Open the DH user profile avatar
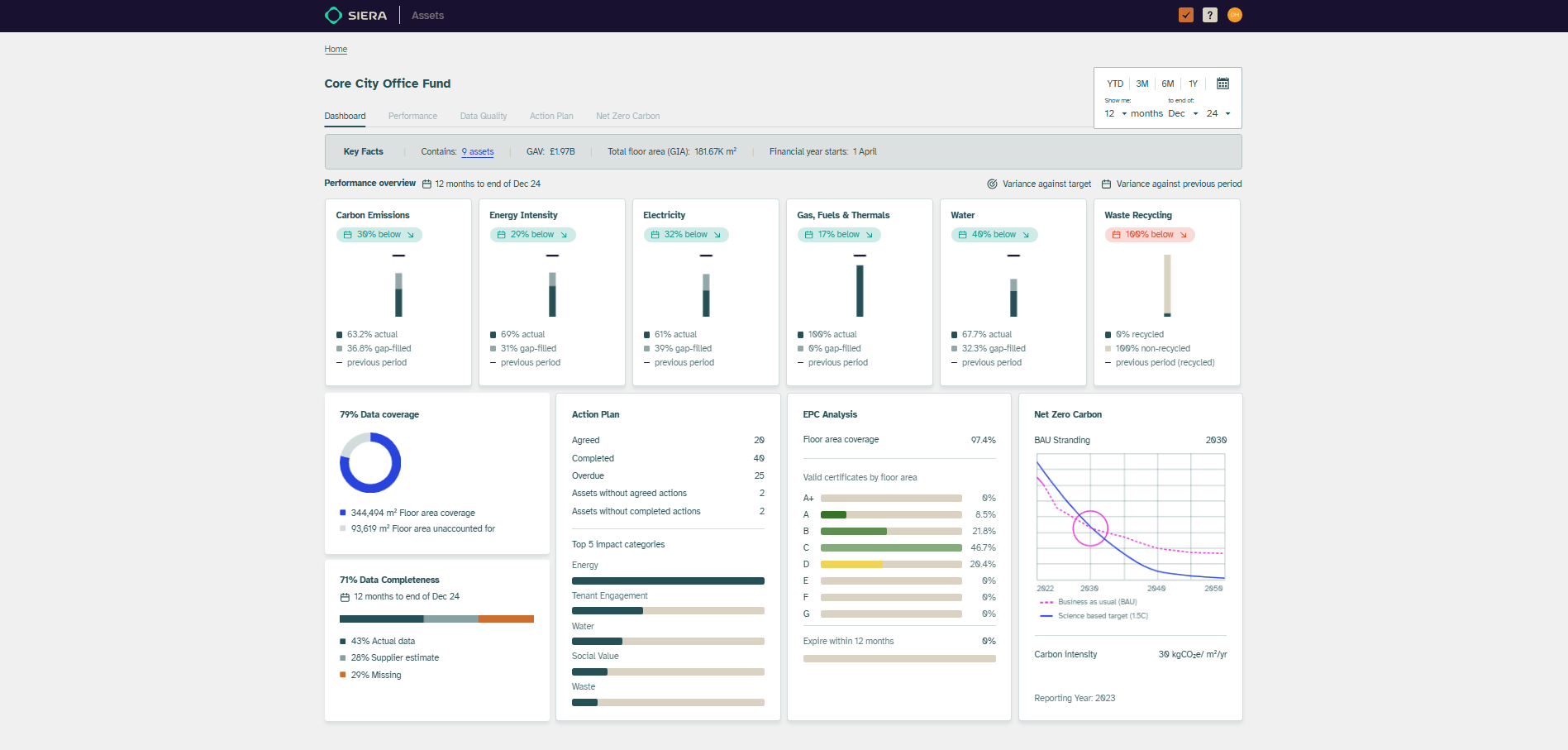Viewport: 1568px width, 750px height. pos(1234,15)
